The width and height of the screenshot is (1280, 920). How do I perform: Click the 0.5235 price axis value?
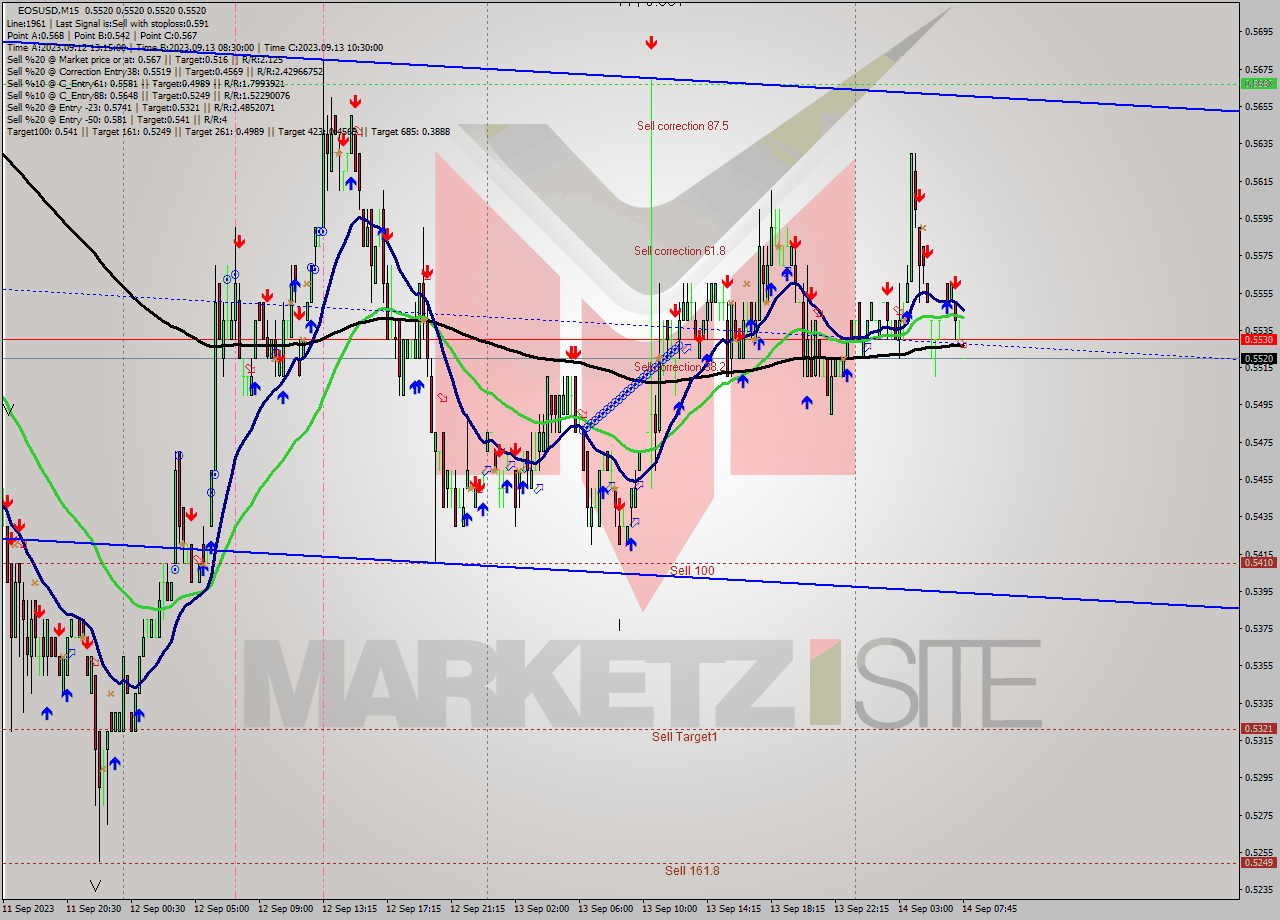point(1259,890)
